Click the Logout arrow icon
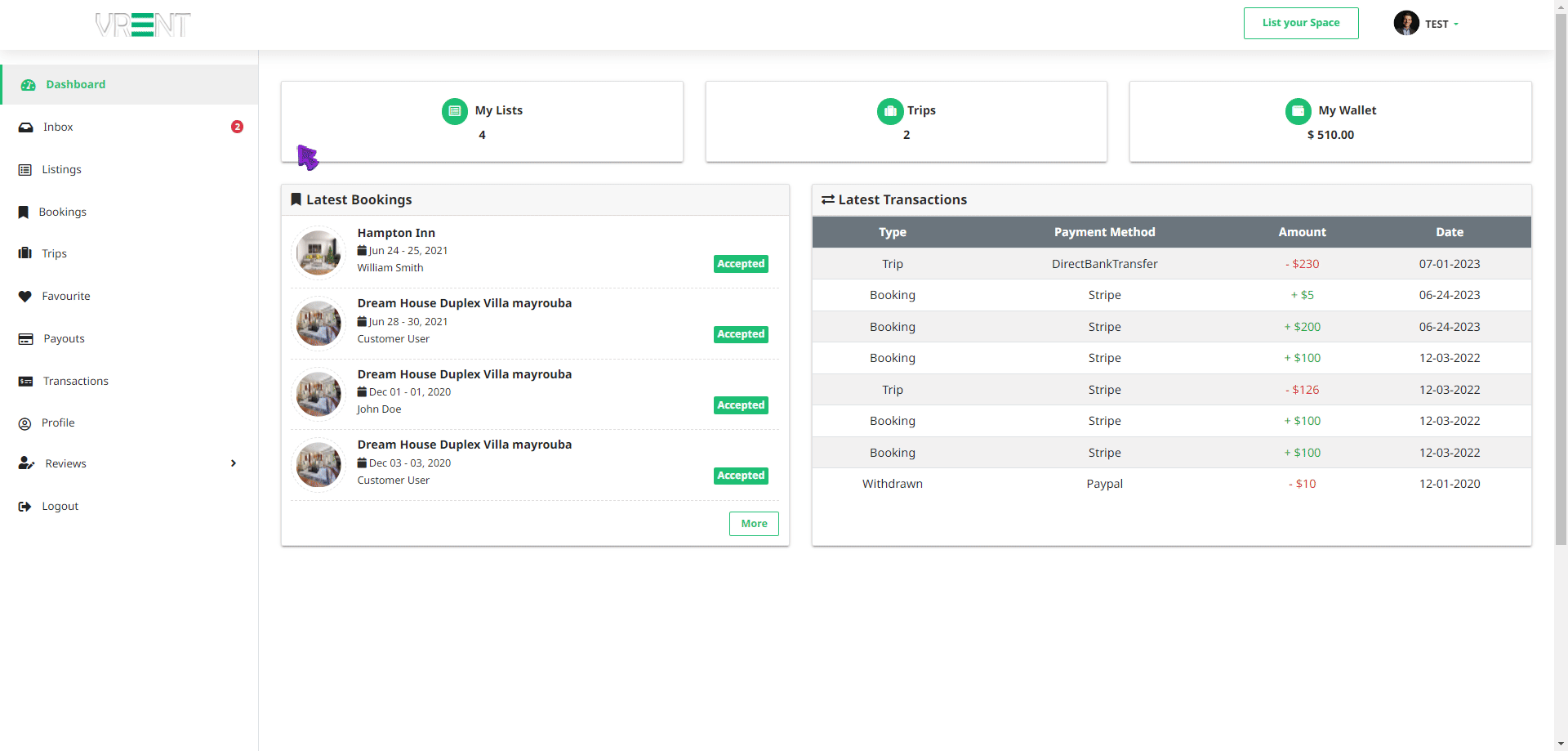Viewport: 1568px width, 751px height. click(x=25, y=507)
